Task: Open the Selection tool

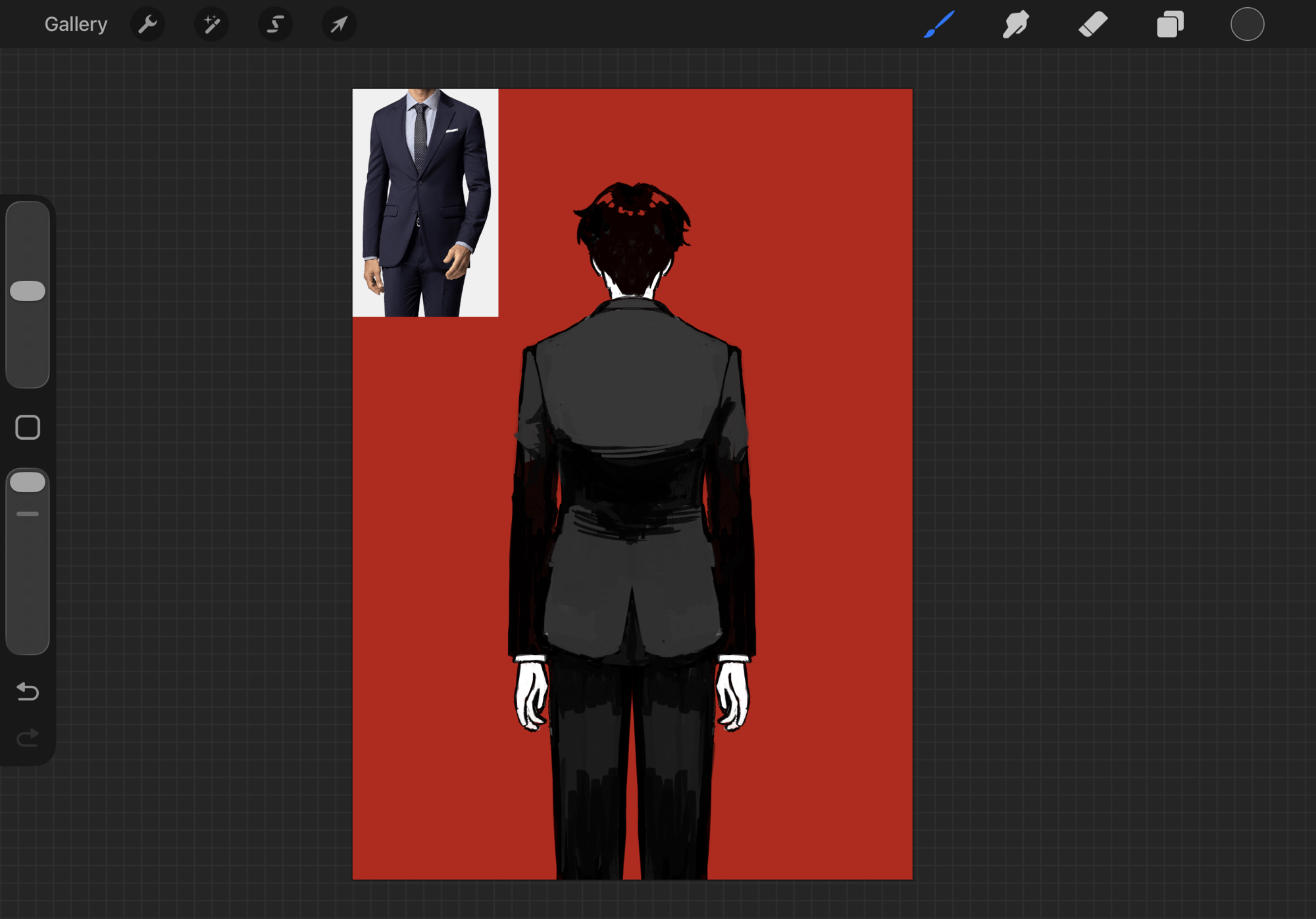Action: 275,25
